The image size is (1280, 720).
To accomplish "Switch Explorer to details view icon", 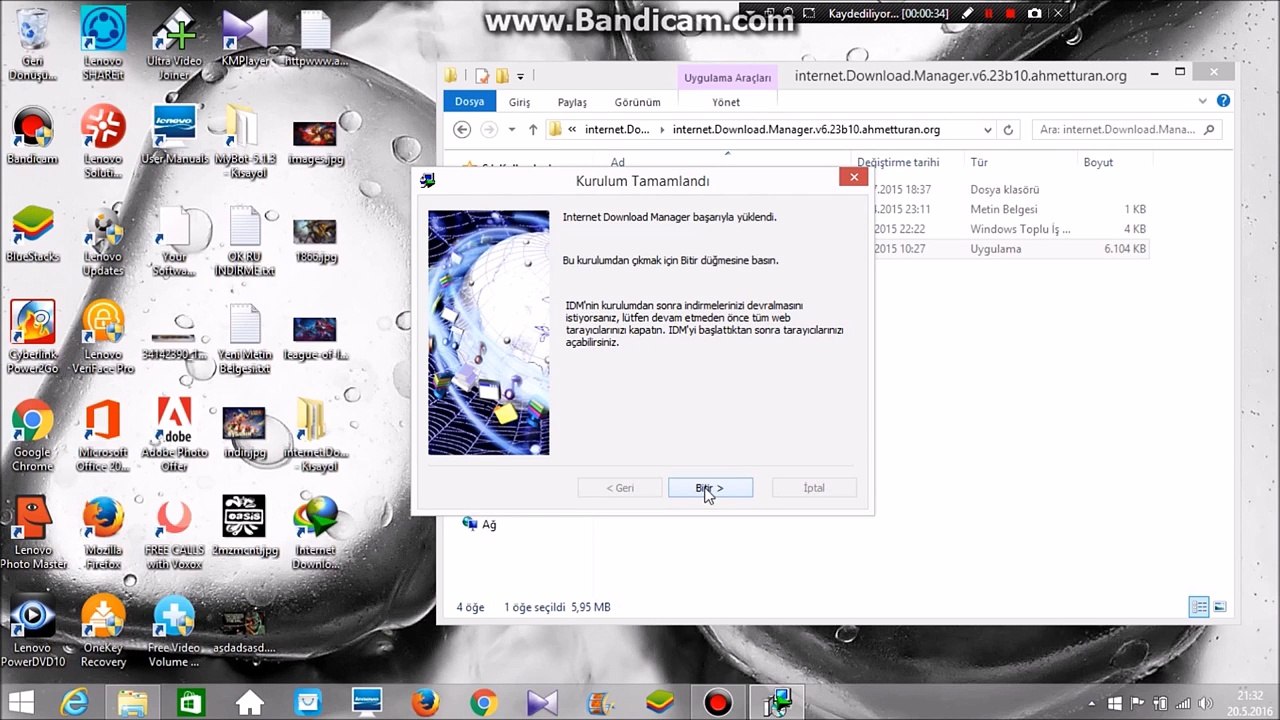I will 1199,607.
